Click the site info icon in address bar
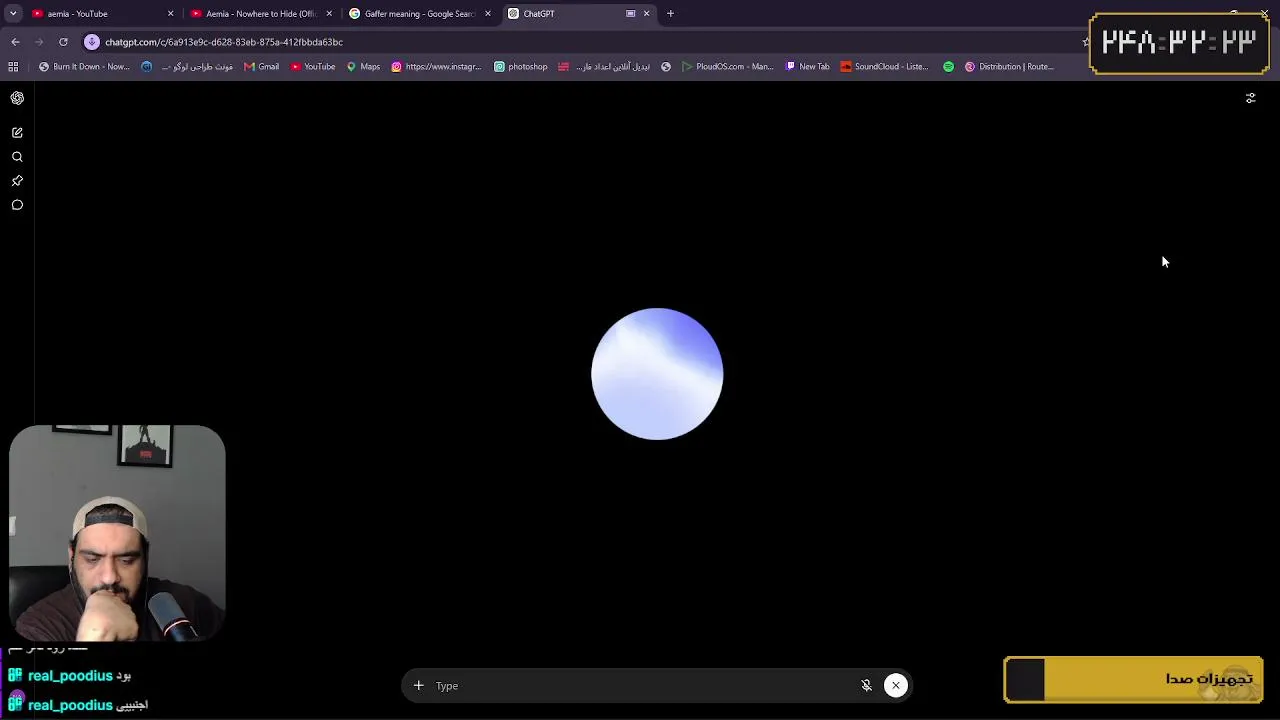Image resolution: width=1280 pixels, height=720 pixels. [x=92, y=42]
